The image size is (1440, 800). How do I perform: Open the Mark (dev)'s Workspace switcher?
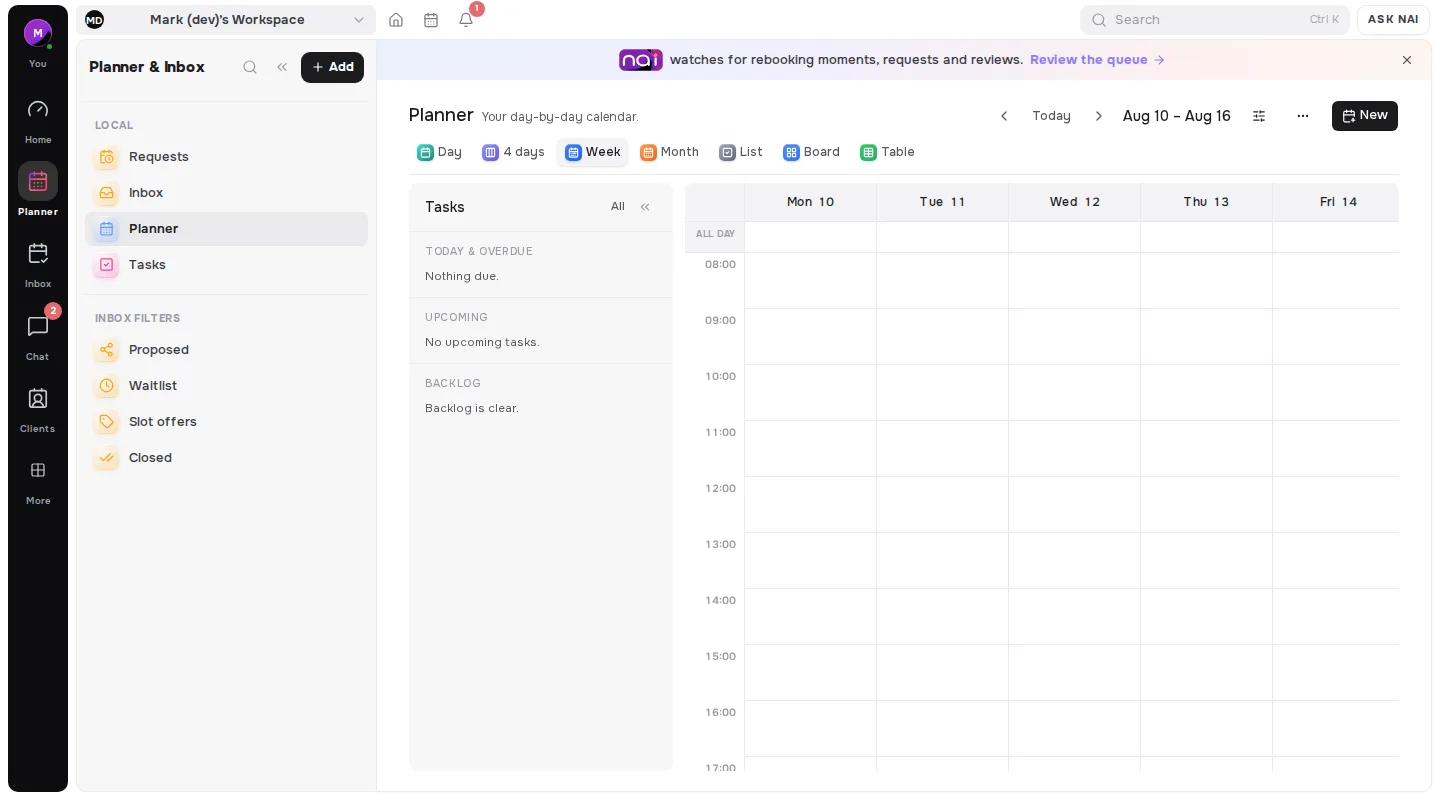coord(226,20)
